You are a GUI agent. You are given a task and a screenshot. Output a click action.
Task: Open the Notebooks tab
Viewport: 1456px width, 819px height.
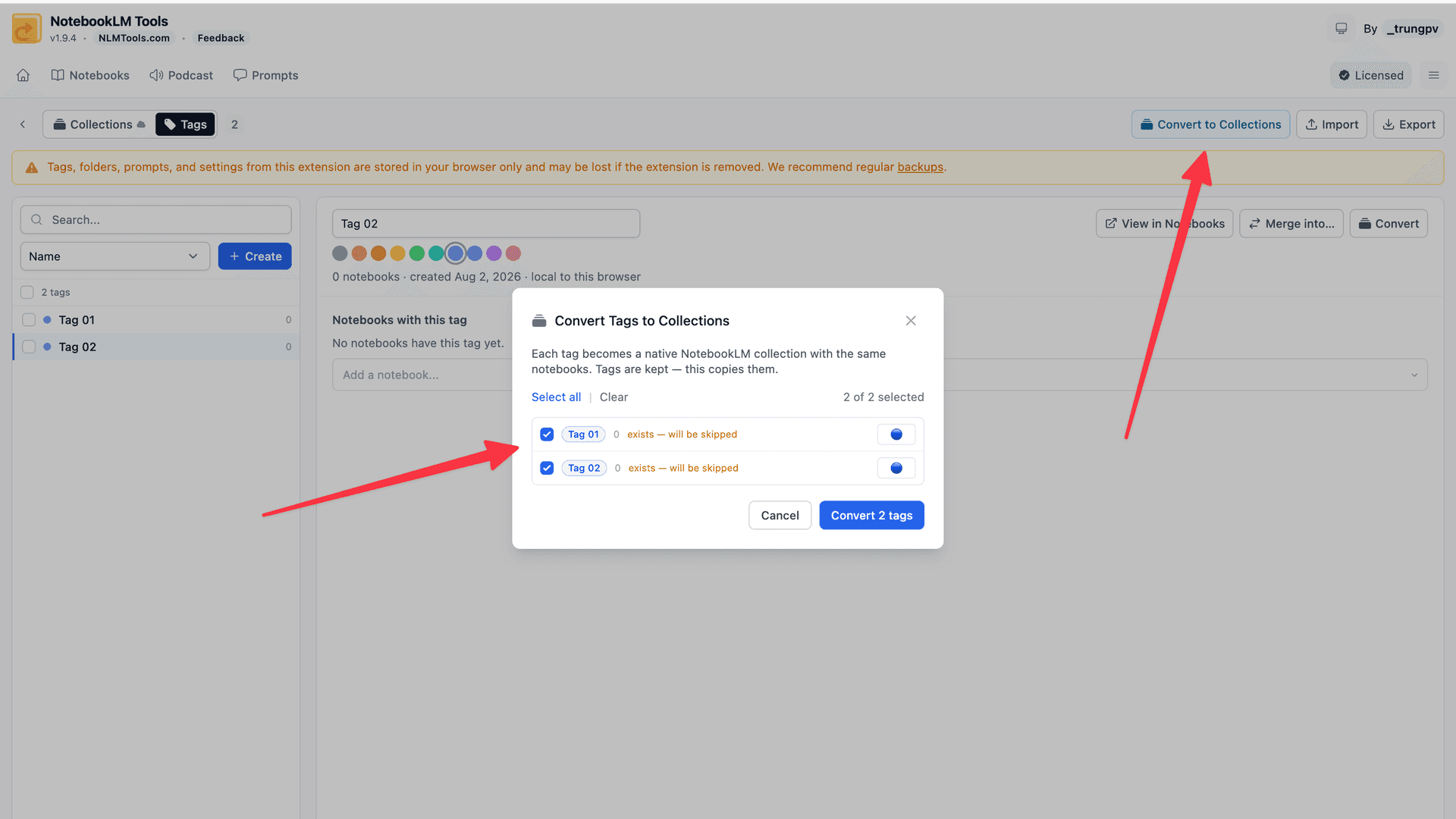(90, 75)
